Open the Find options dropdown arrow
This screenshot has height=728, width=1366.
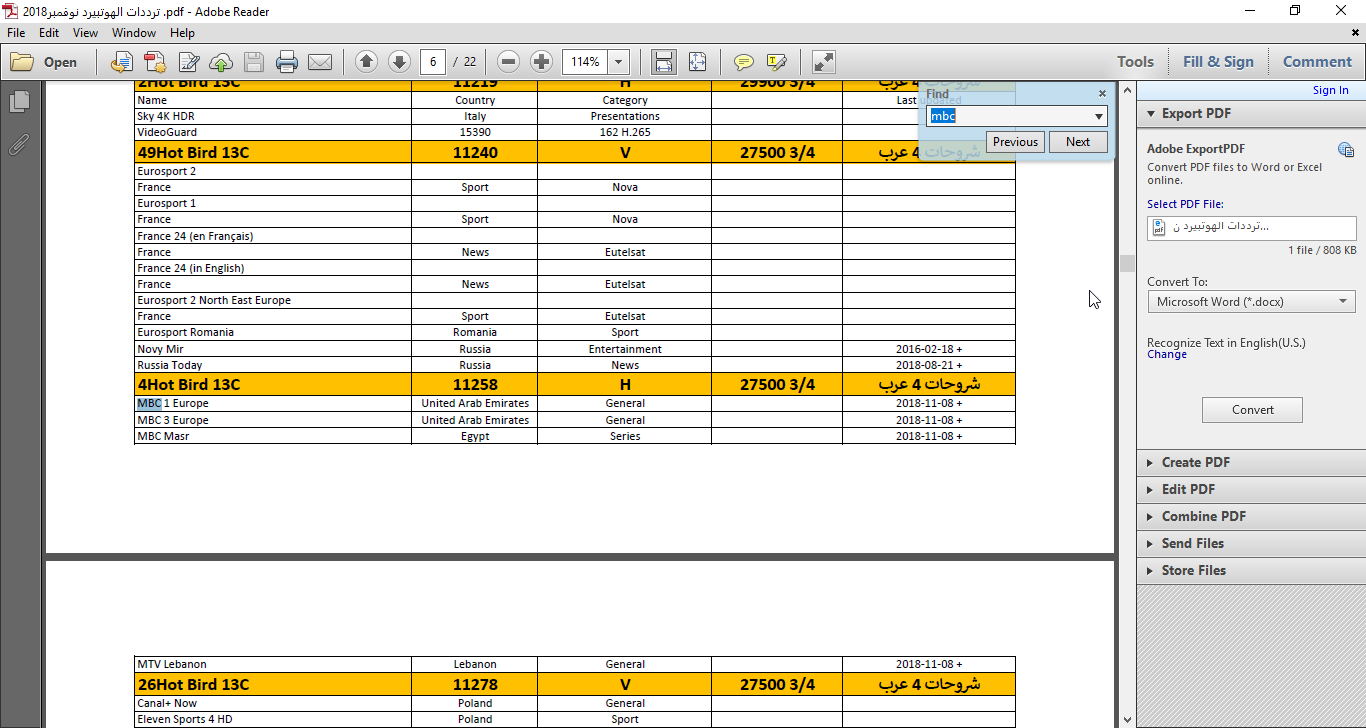[x=1099, y=116]
